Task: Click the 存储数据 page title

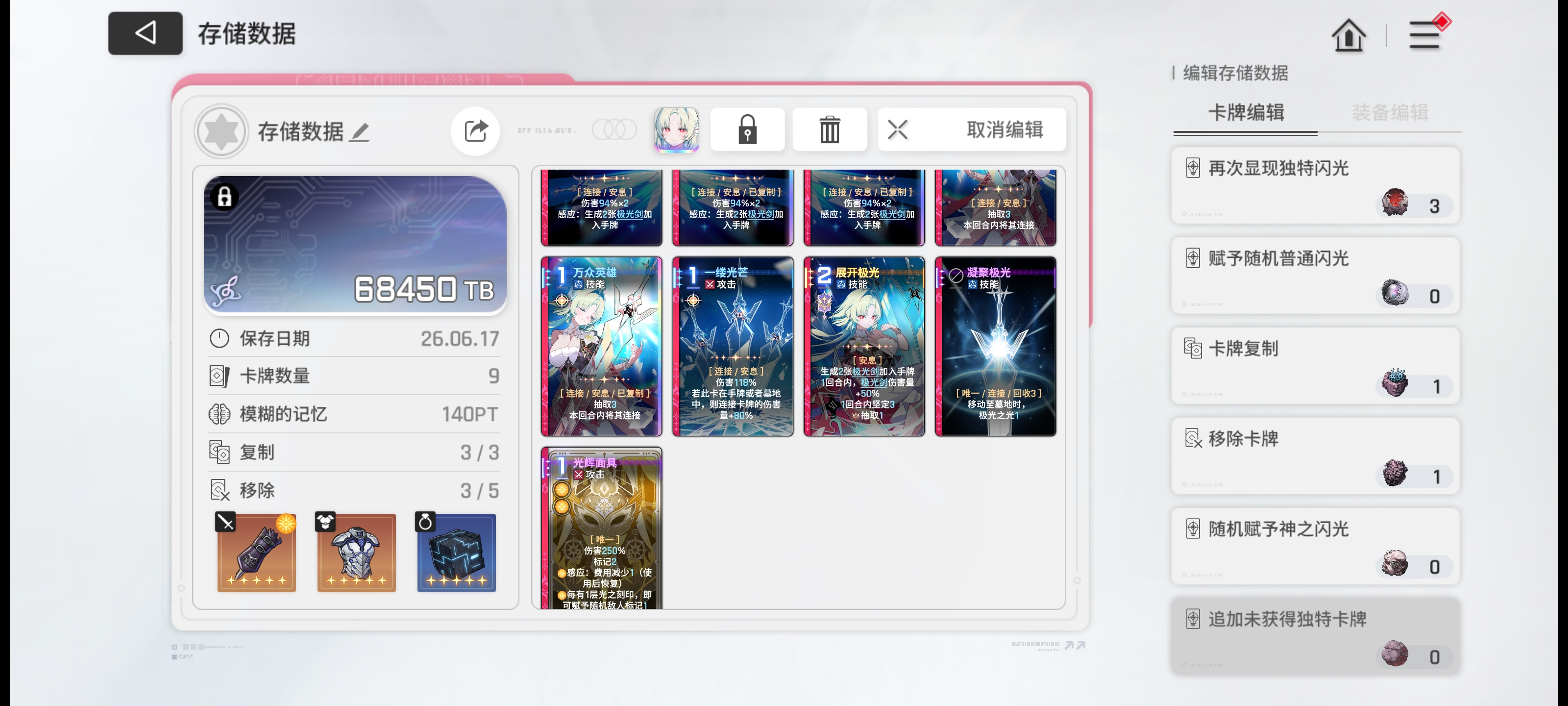Action: 246,33
